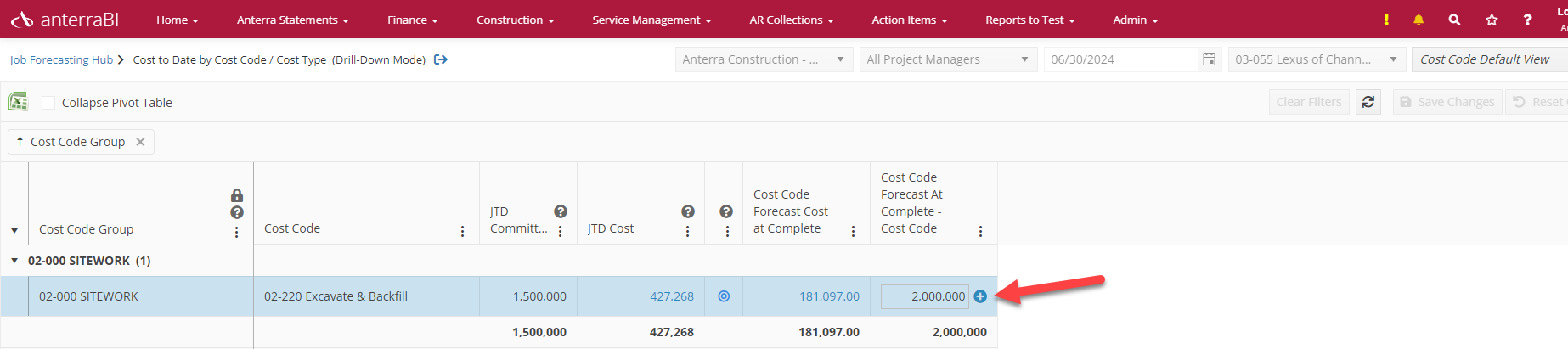Toggle the header expand-all arrow
Screen dimensions: 1568x349
[x=14, y=231]
